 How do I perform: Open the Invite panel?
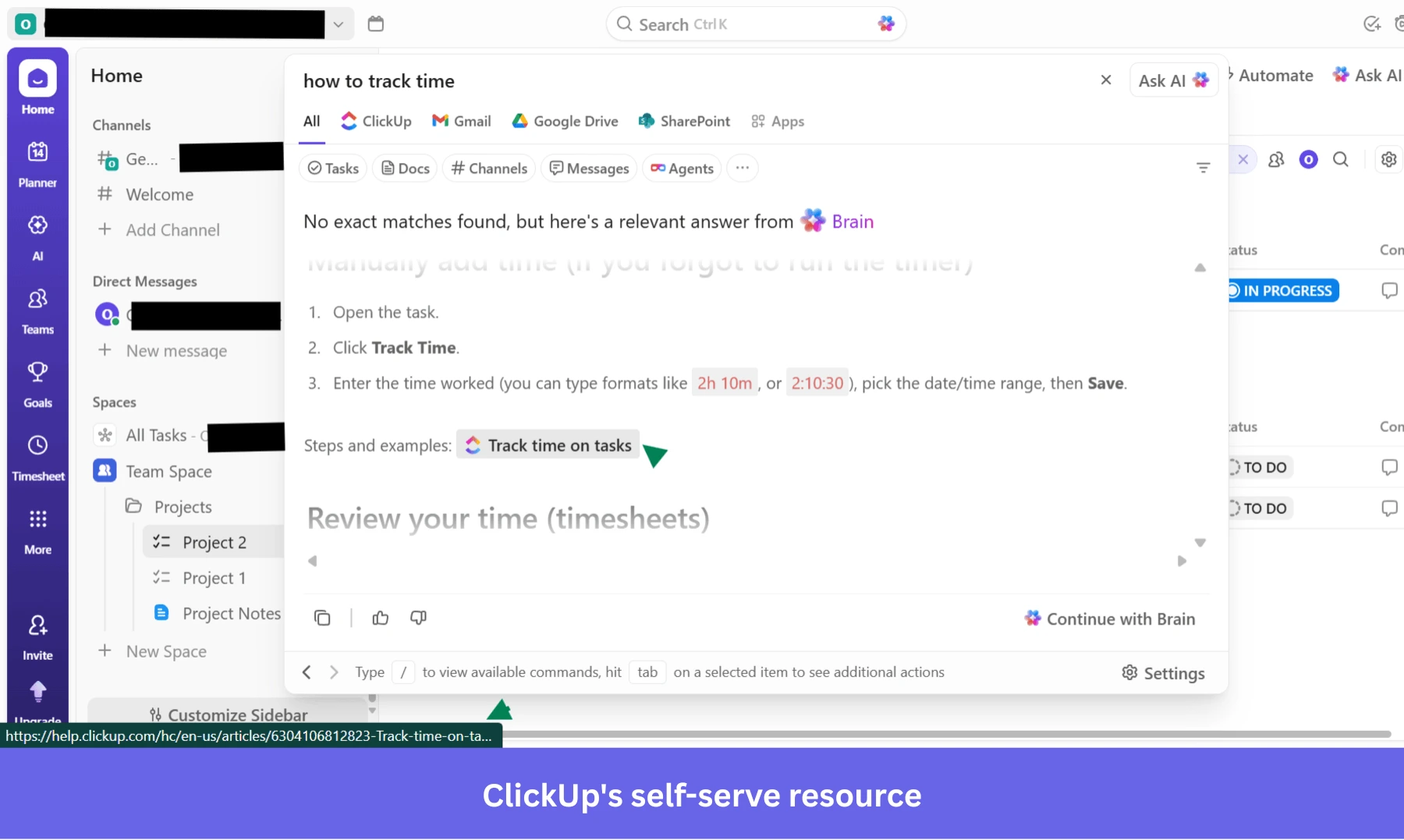click(37, 633)
